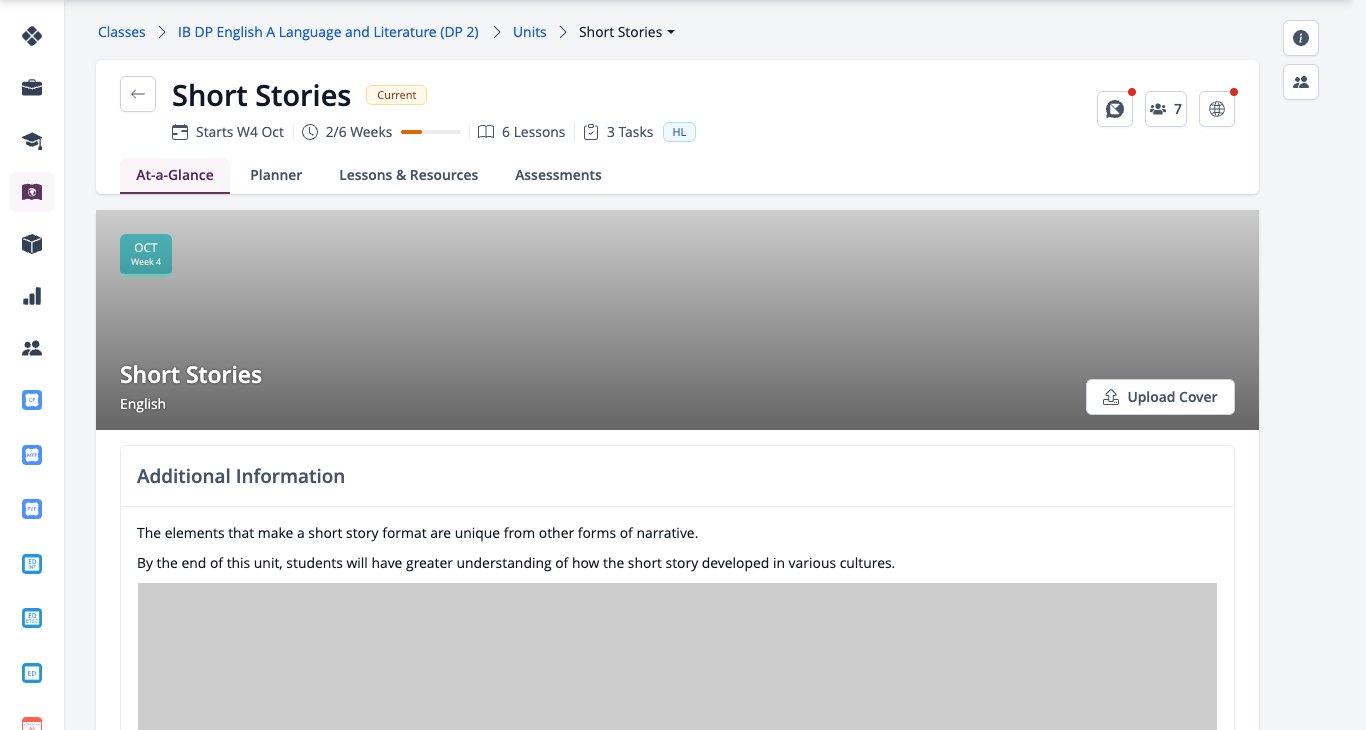
Task: Open the briefcase icon in the sidebar
Action: pyautogui.click(x=32, y=88)
